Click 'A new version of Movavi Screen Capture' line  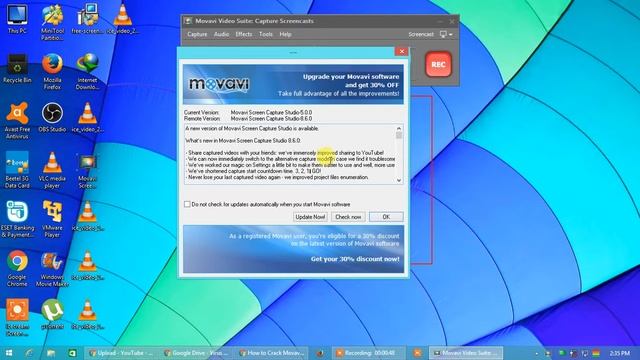click(252, 129)
